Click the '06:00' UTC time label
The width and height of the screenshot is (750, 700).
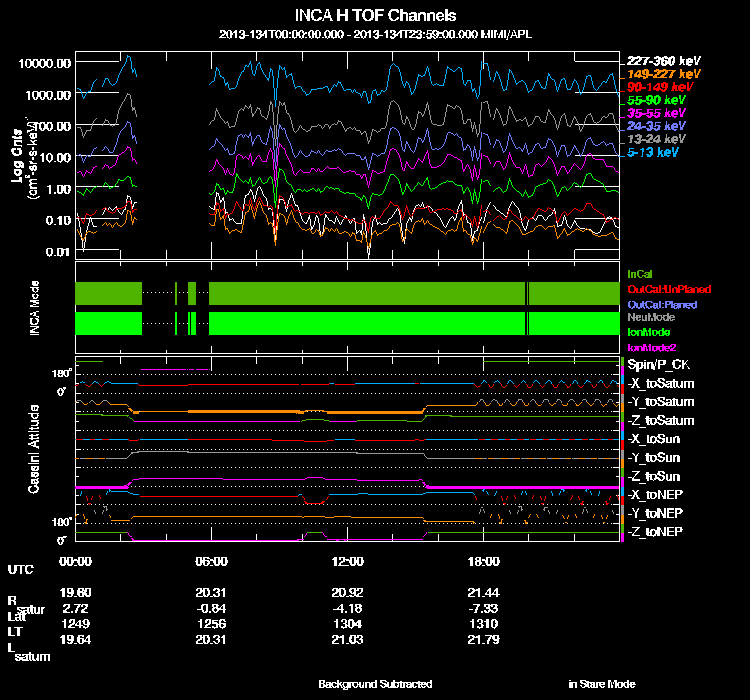(211, 561)
